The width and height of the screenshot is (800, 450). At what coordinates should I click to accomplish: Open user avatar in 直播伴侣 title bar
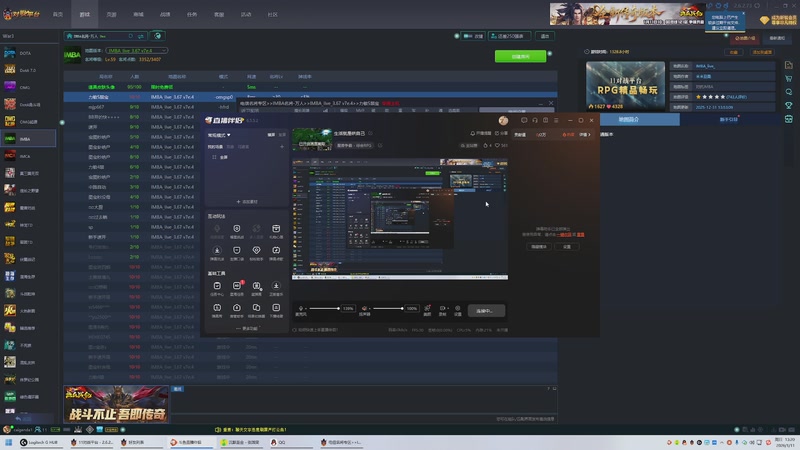[503, 120]
